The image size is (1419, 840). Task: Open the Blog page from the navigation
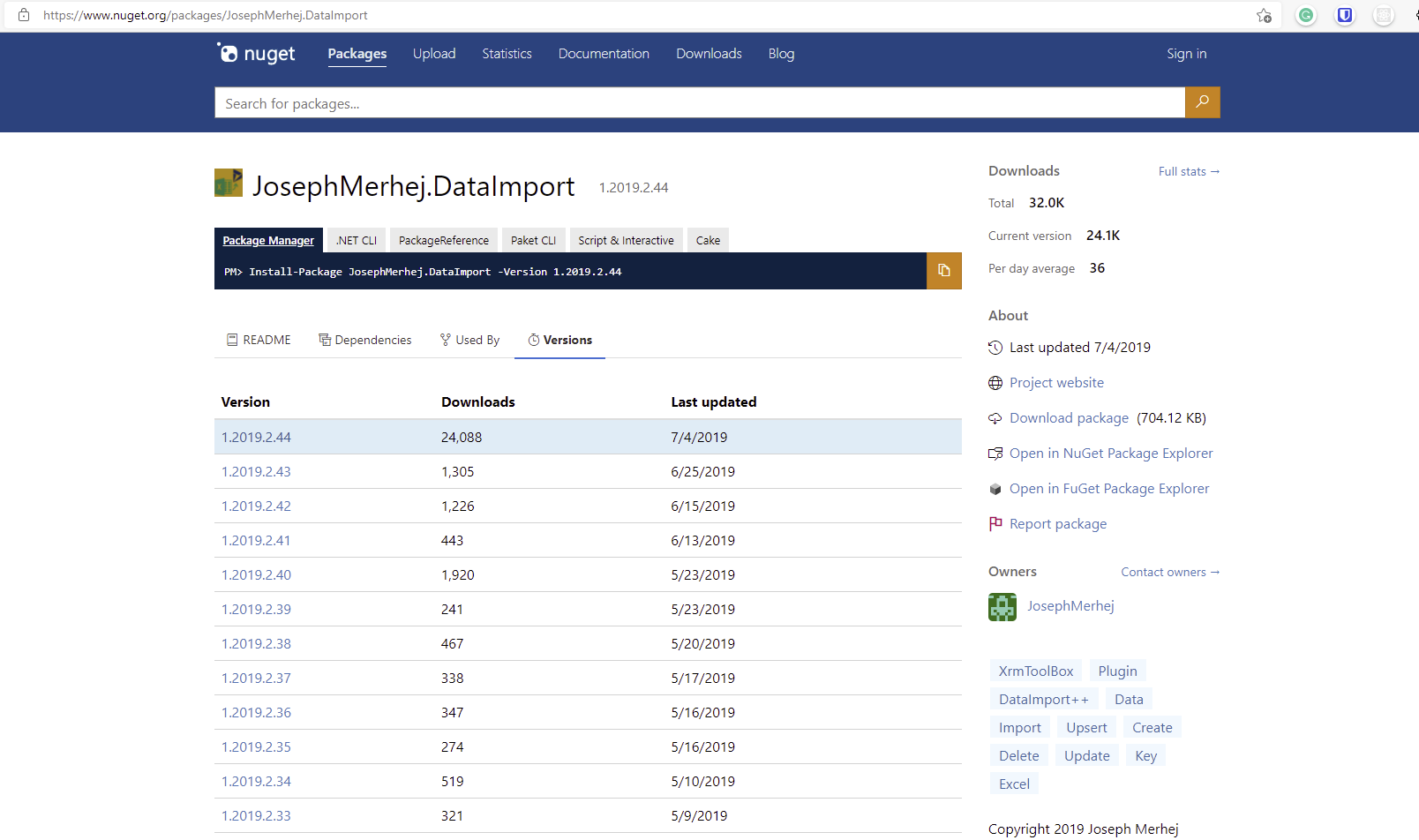point(780,53)
